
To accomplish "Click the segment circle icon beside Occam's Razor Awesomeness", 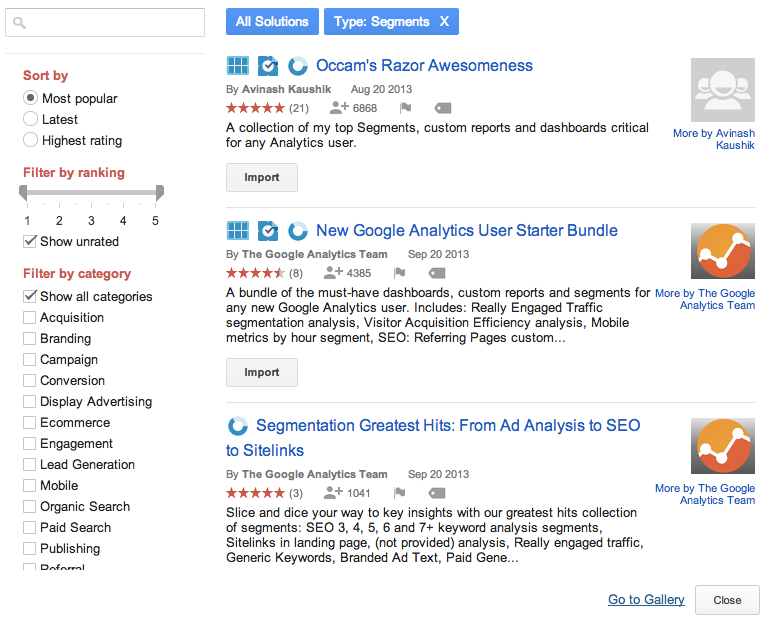I will tap(298, 65).
